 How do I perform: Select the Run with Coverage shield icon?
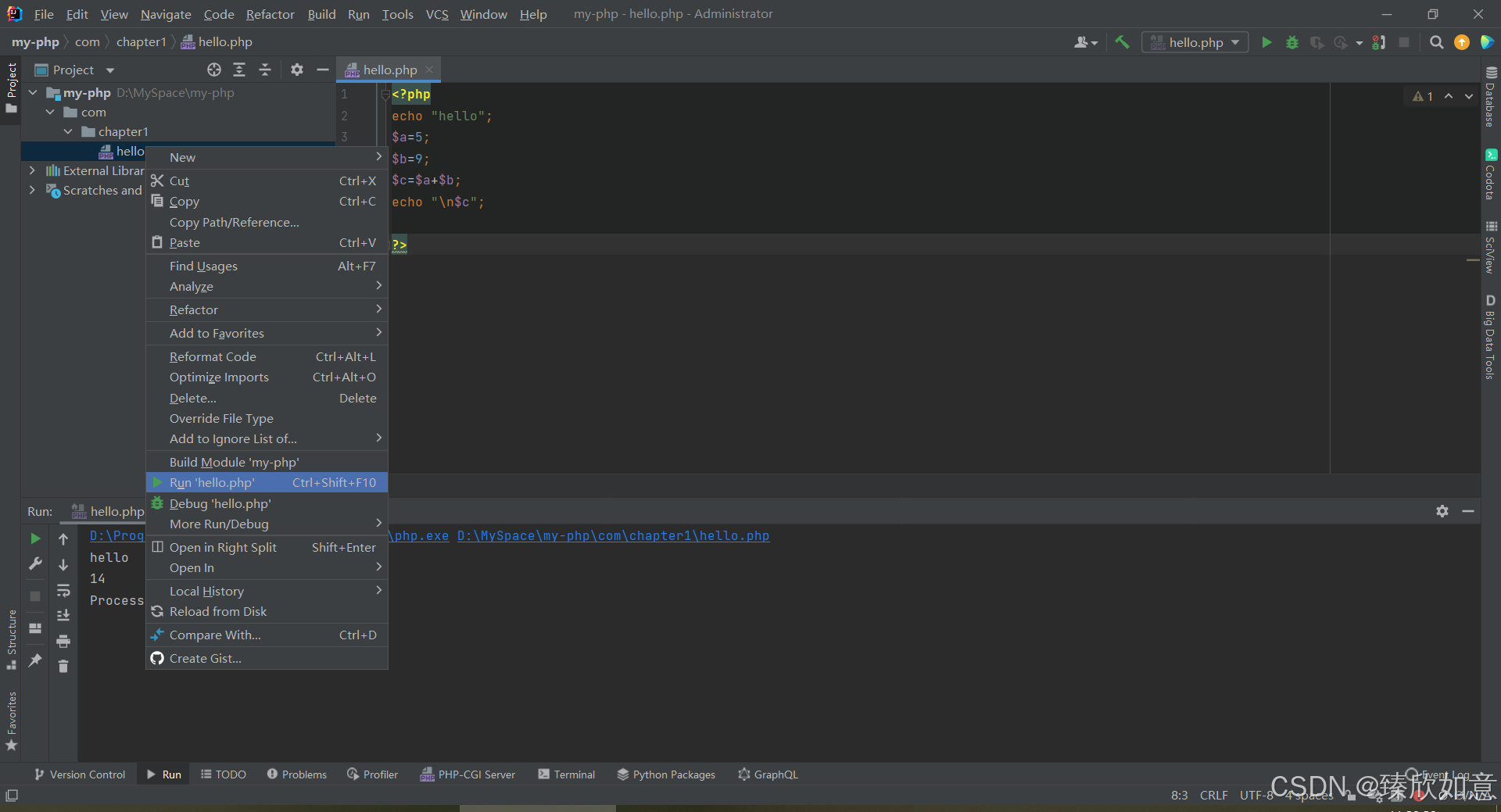click(x=1317, y=42)
